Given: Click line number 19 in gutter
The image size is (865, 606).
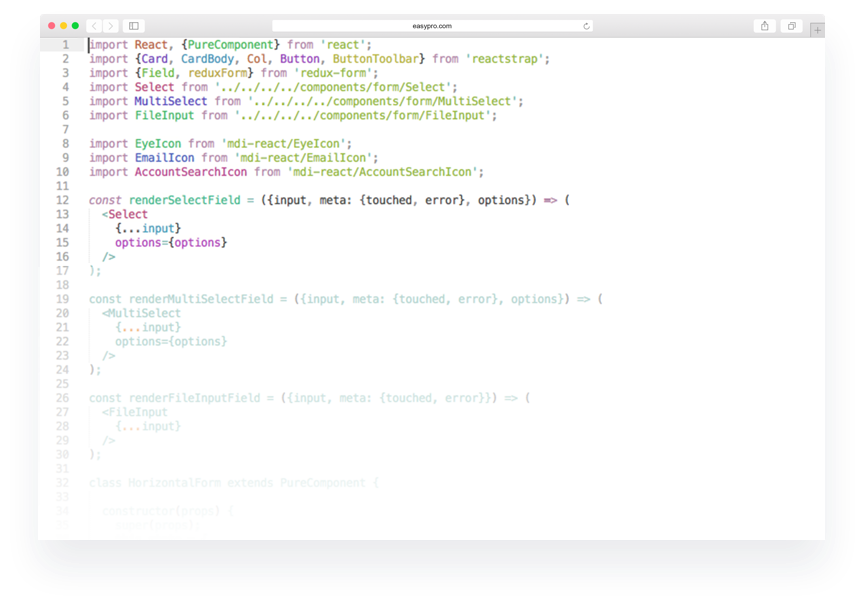Looking at the screenshot, I should pos(63,299).
